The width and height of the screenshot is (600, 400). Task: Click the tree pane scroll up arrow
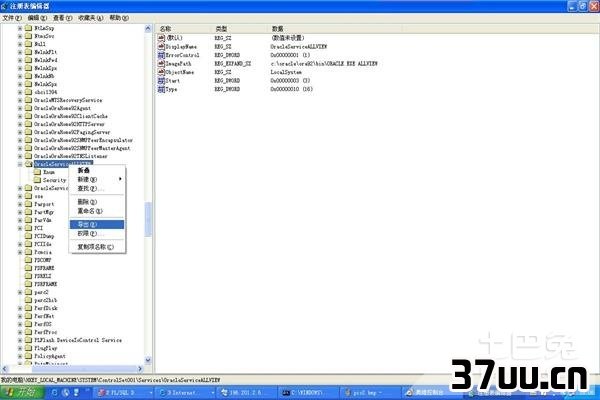tap(148, 28)
